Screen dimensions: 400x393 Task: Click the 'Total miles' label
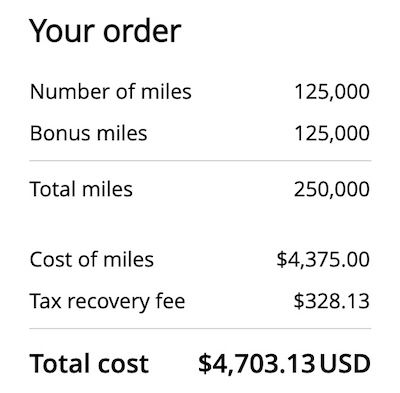(x=81, y=189)
